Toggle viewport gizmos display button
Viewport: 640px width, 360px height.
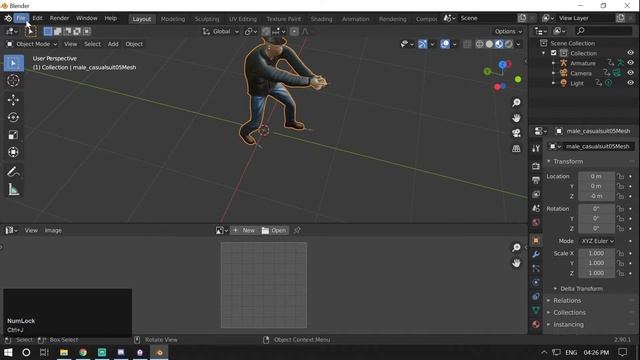(422, 44)
